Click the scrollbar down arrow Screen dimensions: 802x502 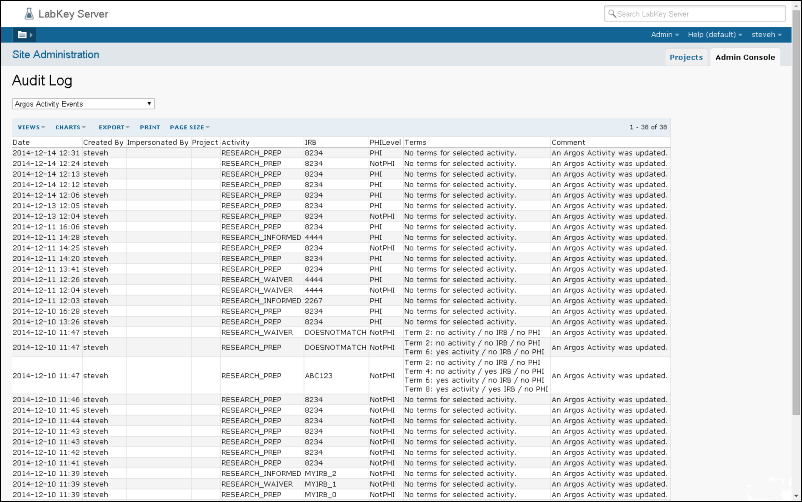(795, 496)
